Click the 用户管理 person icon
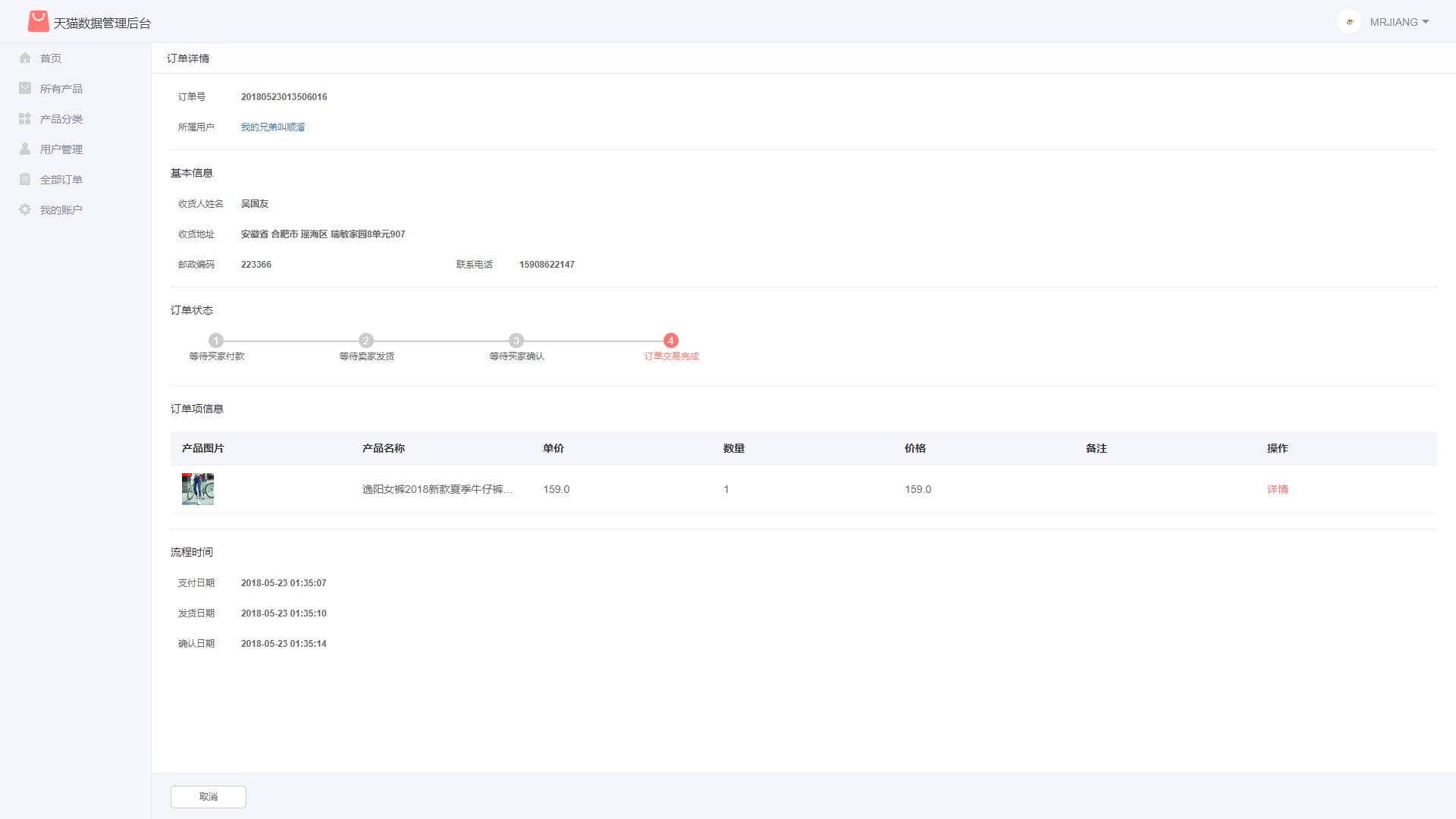The width and height of the screenshot is (1456, 819). click(x=25, y=149)
